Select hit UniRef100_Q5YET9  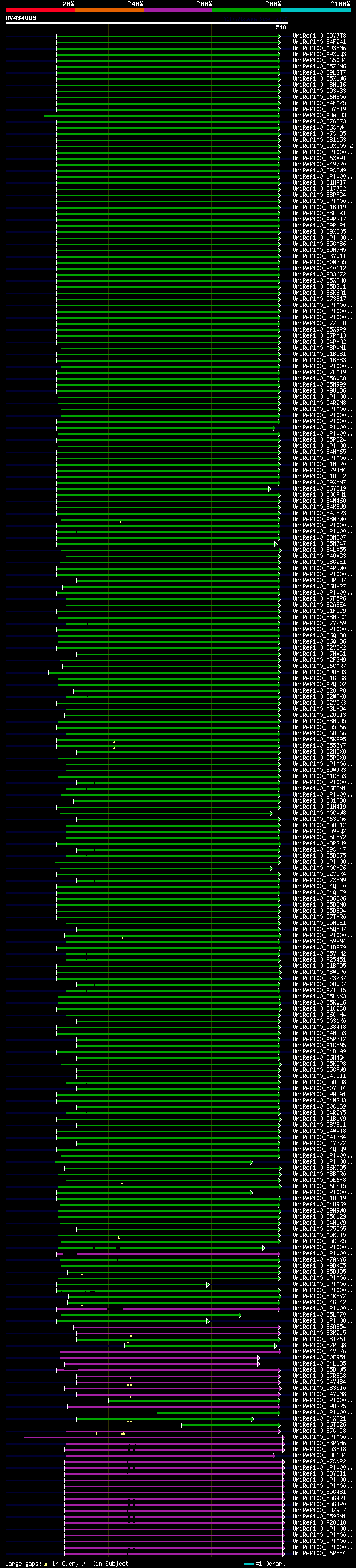319,110
